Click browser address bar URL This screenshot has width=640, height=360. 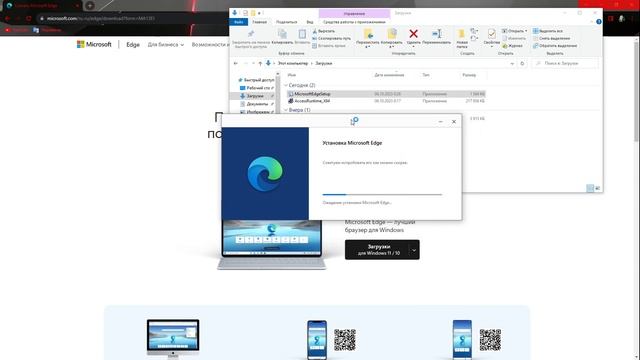[x=101, y=18]
